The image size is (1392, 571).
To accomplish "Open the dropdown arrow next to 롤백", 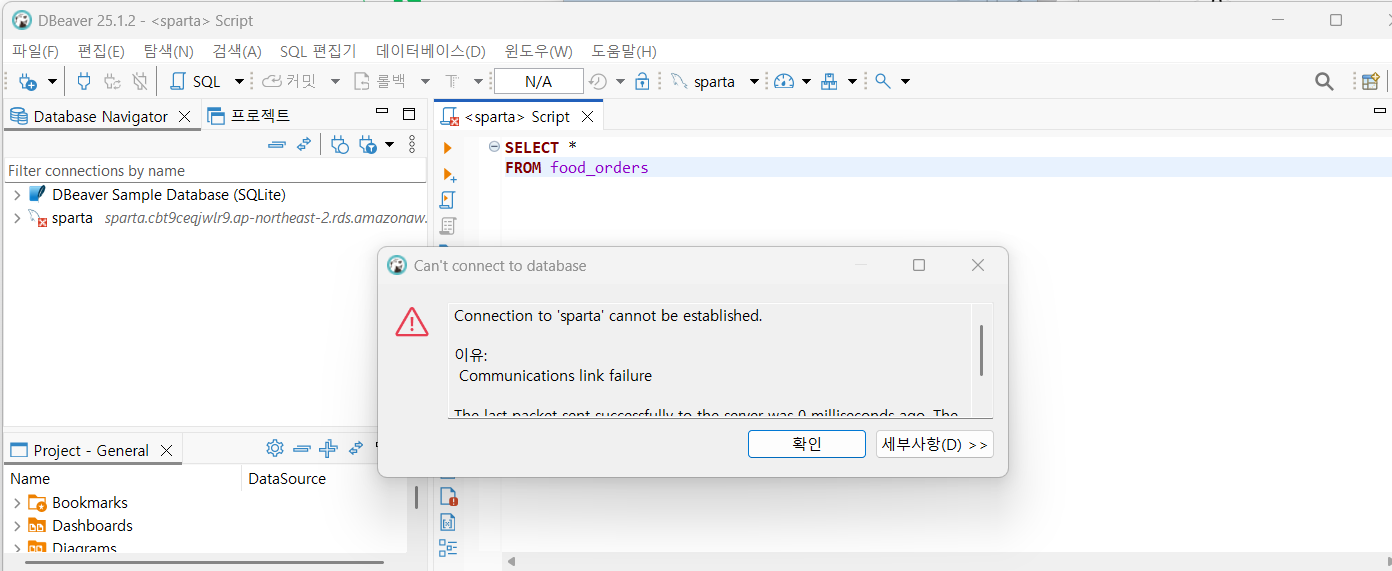I will coord(425,82).
